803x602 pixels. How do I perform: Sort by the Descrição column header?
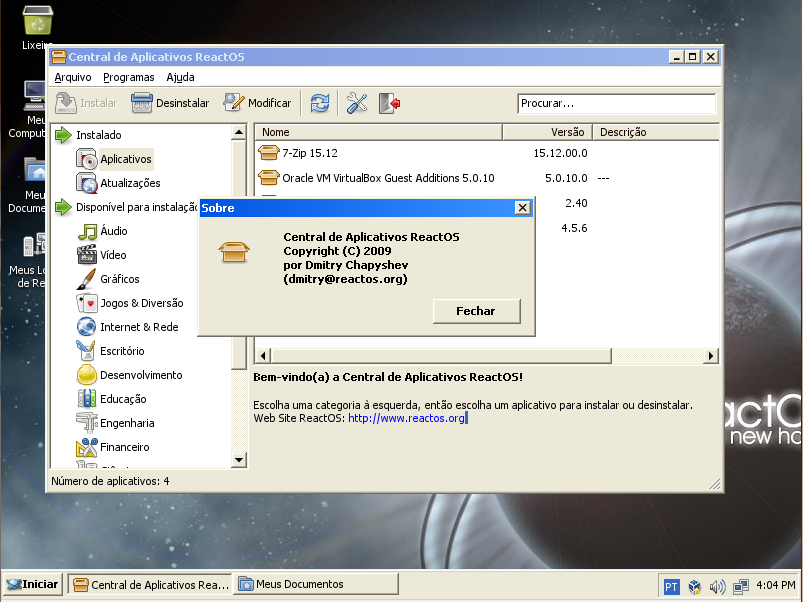pyautogui.click(x=656, y=132)
